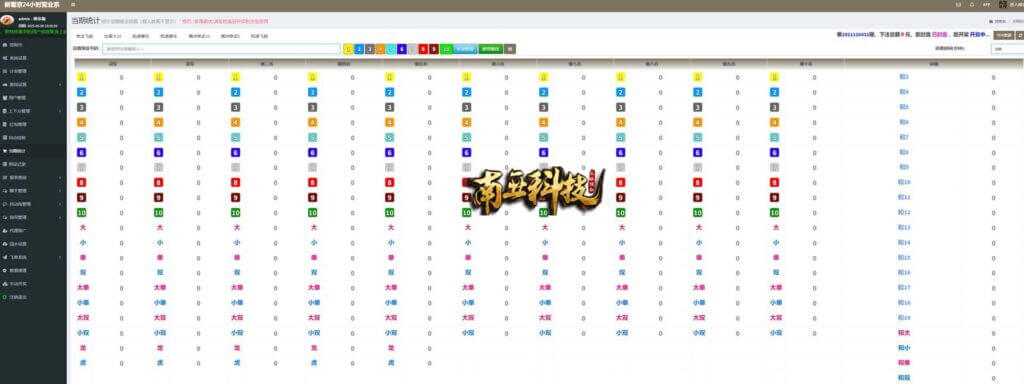
Task: Click the amount field showing 100
Action: (1007, 49)
